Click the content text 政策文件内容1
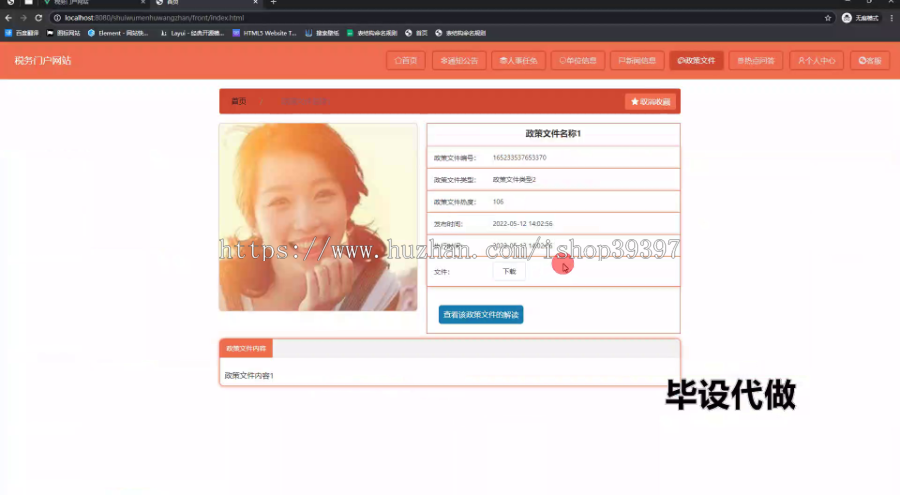Screen dimensions: 900x495 coord(249,376)
